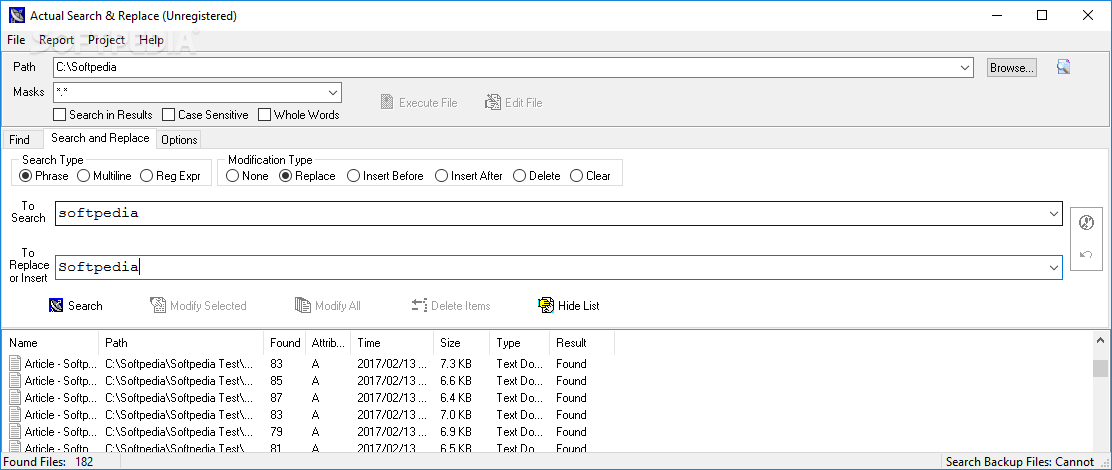Choose Insert After modification type
1112x470 pixels.
(x=469, y=176)
